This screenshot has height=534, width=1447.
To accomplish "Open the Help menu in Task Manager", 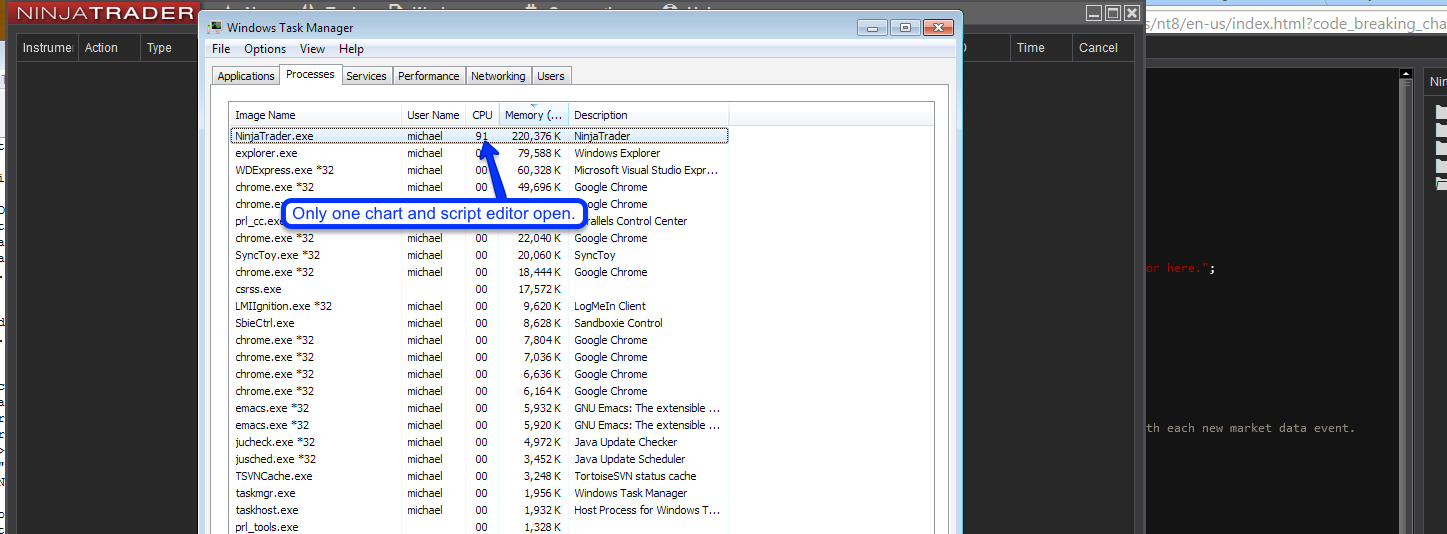I will pyautogui.click(x=351, y=49).
